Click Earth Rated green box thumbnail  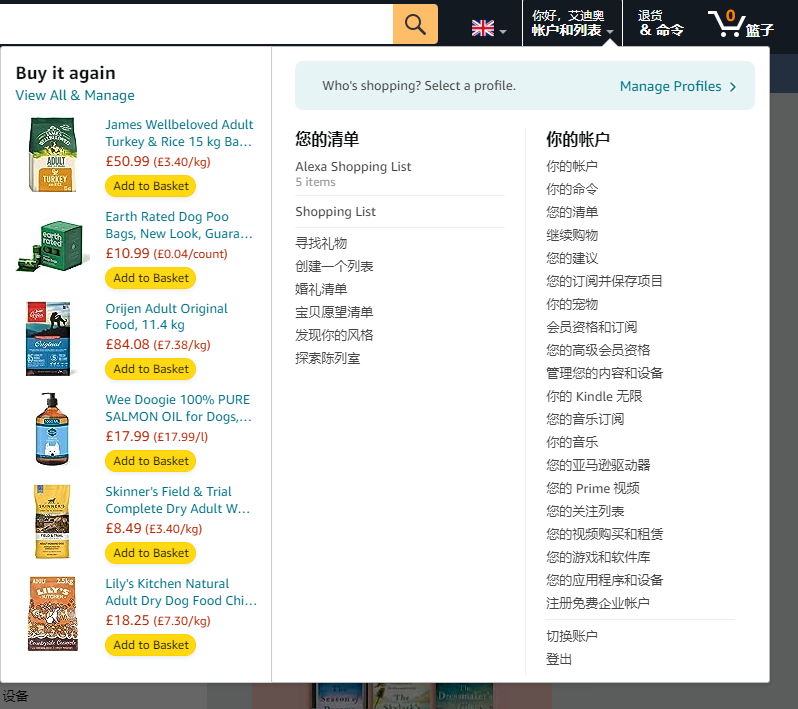pyautogui.click(x=53, y=245)
